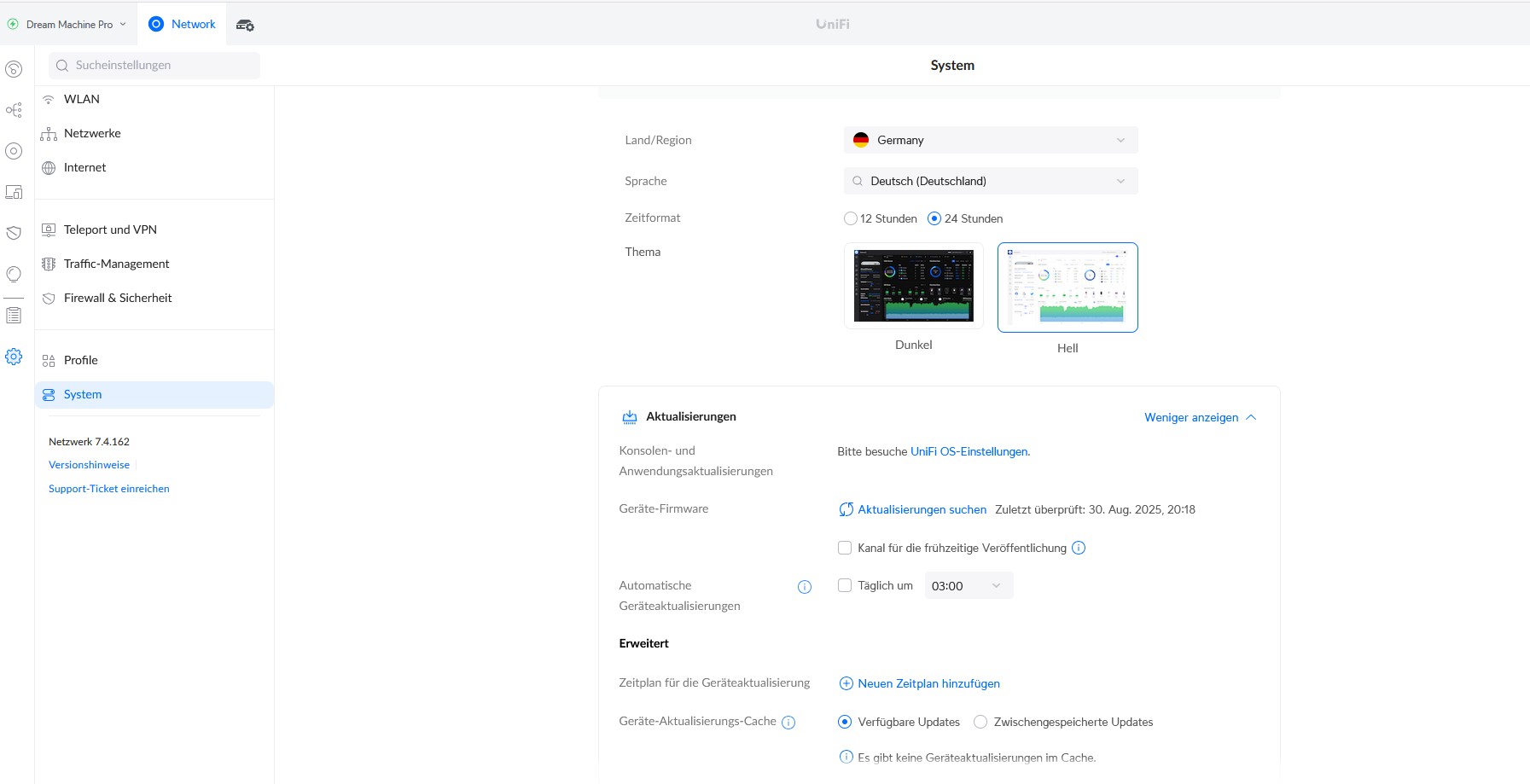
Task: Open the Sprache language dropdown
Action: coord(991,181)
